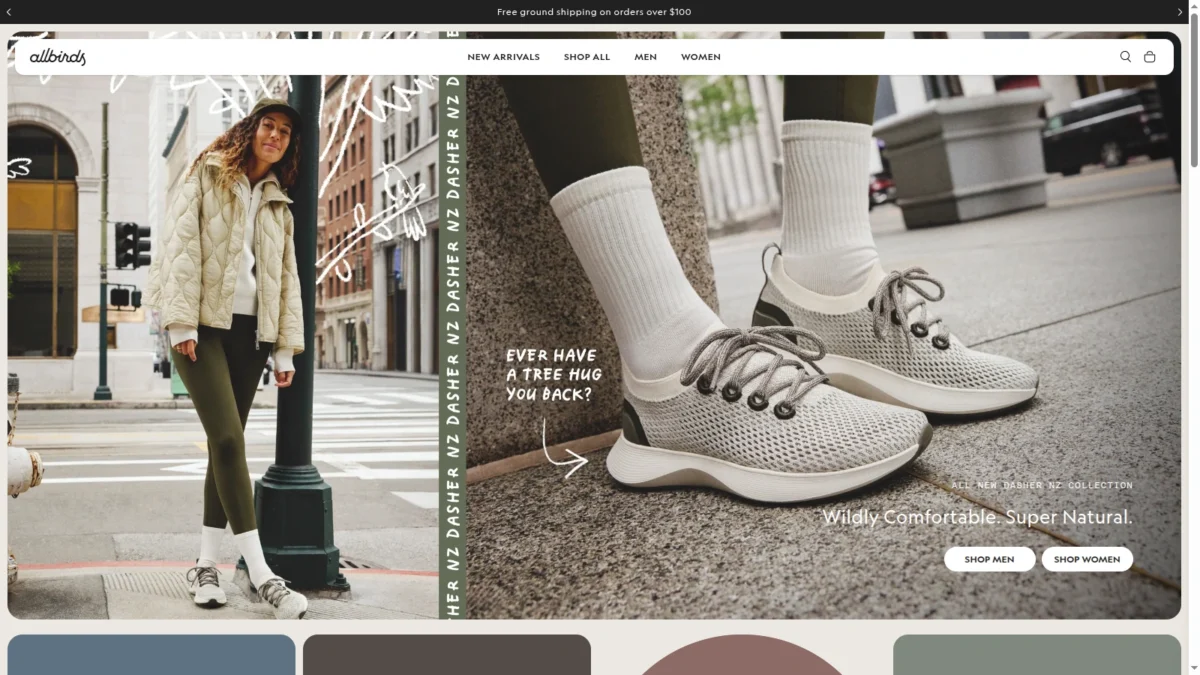Viewport: 1200px width, 675px height.
Task: Select the blue card below the hero
Action: click(x=151, y=655)
